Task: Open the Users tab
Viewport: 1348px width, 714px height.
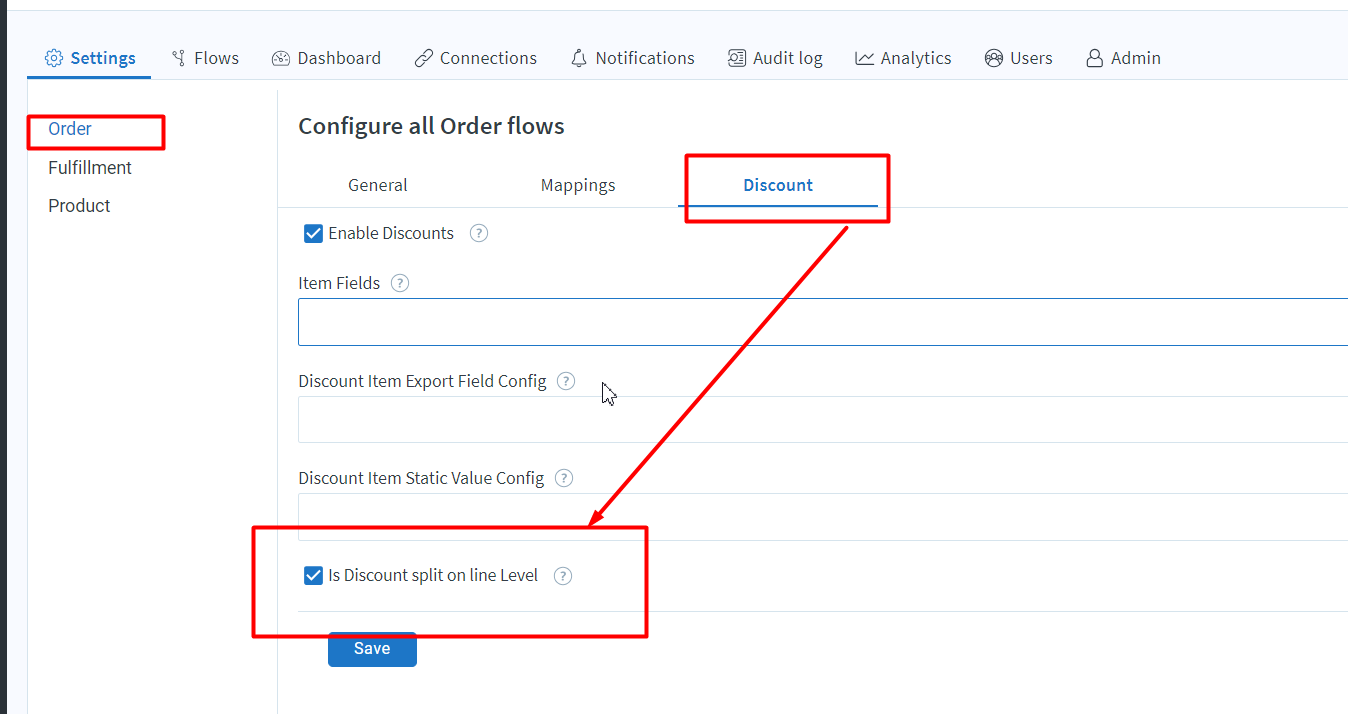Action: 1018,58
